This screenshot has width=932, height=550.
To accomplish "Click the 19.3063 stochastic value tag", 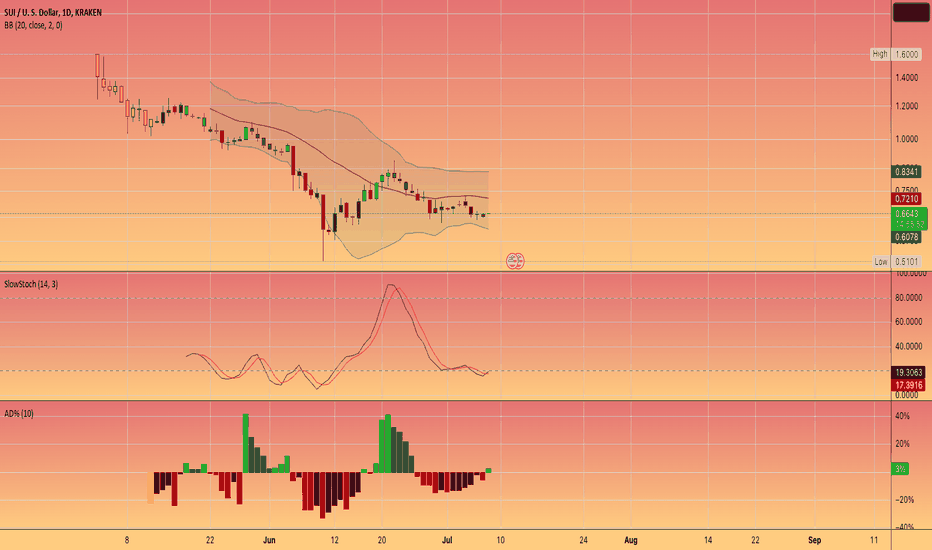I will coord(908,373).
